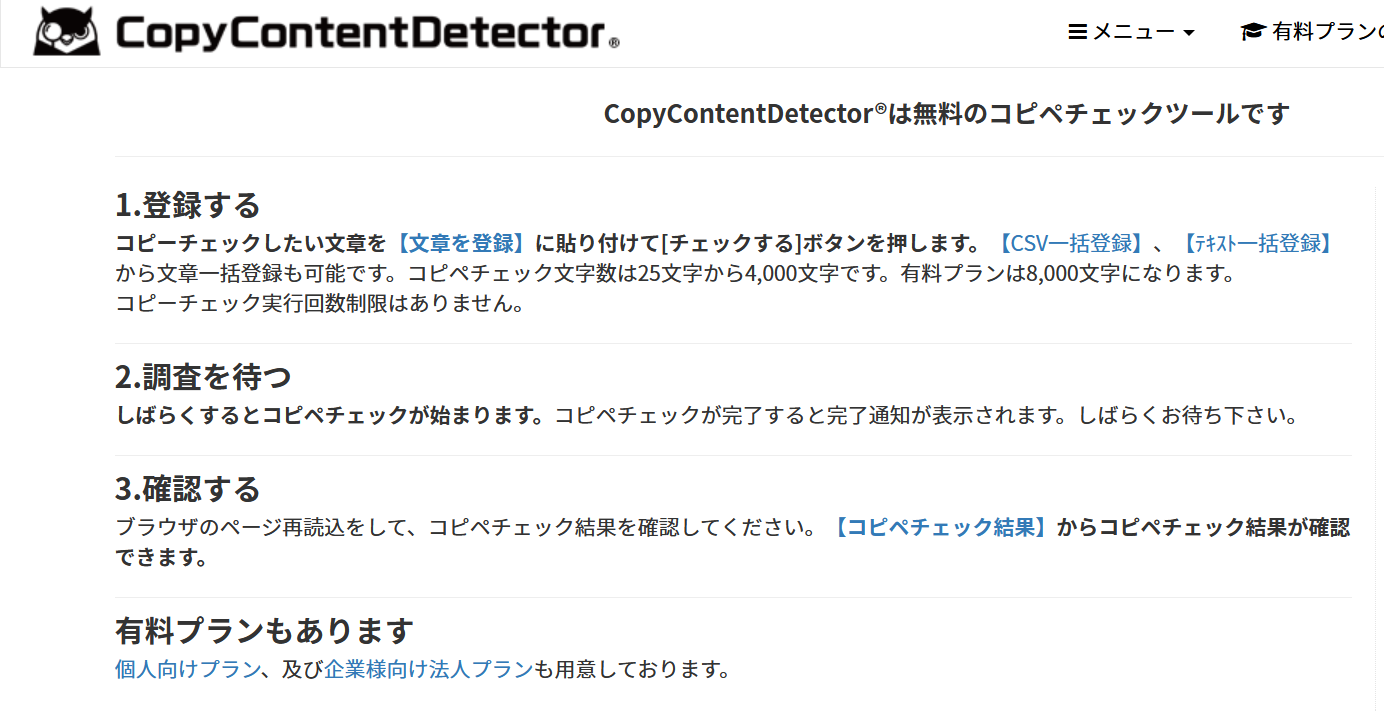Click the text コピーチェック実行回数制限はありません。

pyautogui.click(x=320, y=304)
